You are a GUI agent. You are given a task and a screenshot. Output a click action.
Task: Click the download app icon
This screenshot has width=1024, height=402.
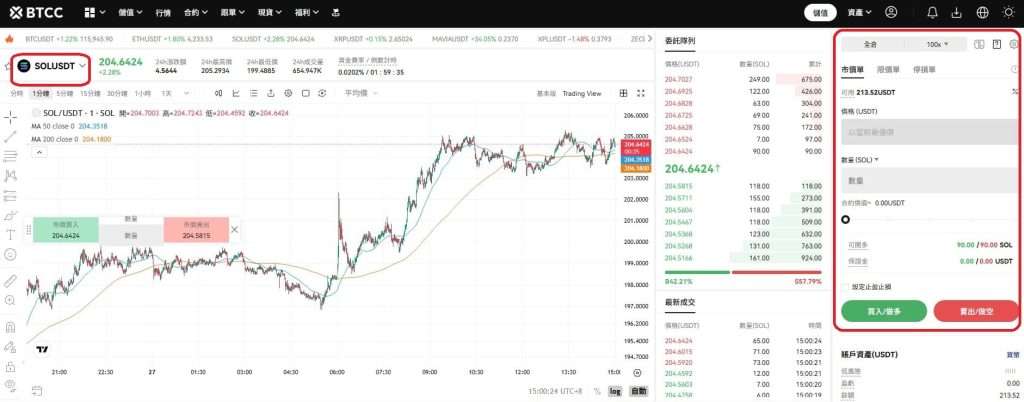tap(957, 12)
